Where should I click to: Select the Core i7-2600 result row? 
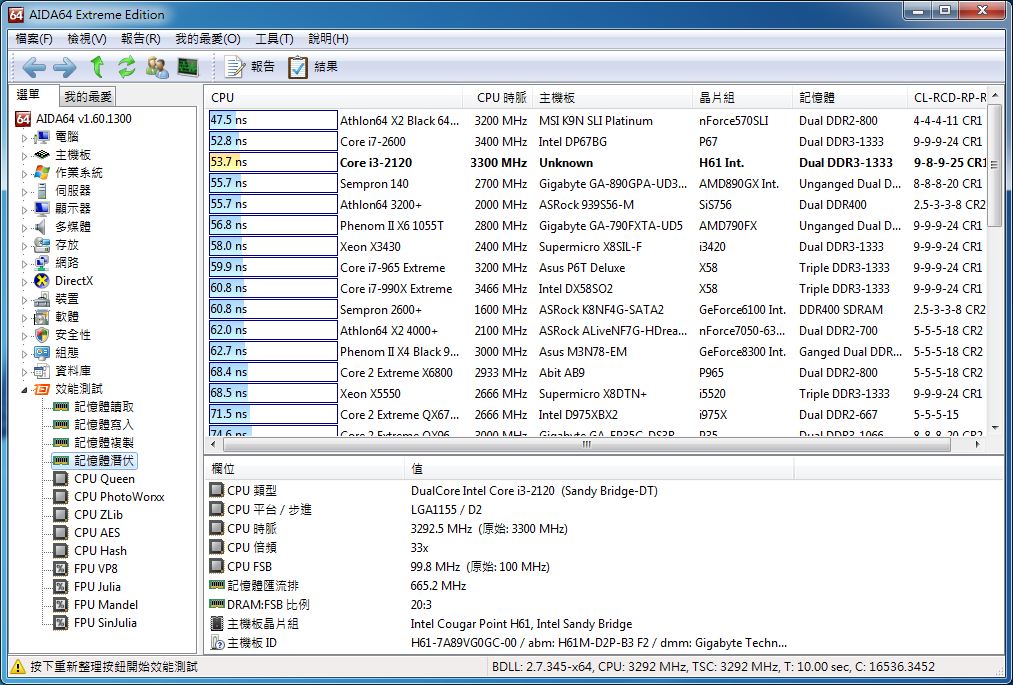coord(596,142)
